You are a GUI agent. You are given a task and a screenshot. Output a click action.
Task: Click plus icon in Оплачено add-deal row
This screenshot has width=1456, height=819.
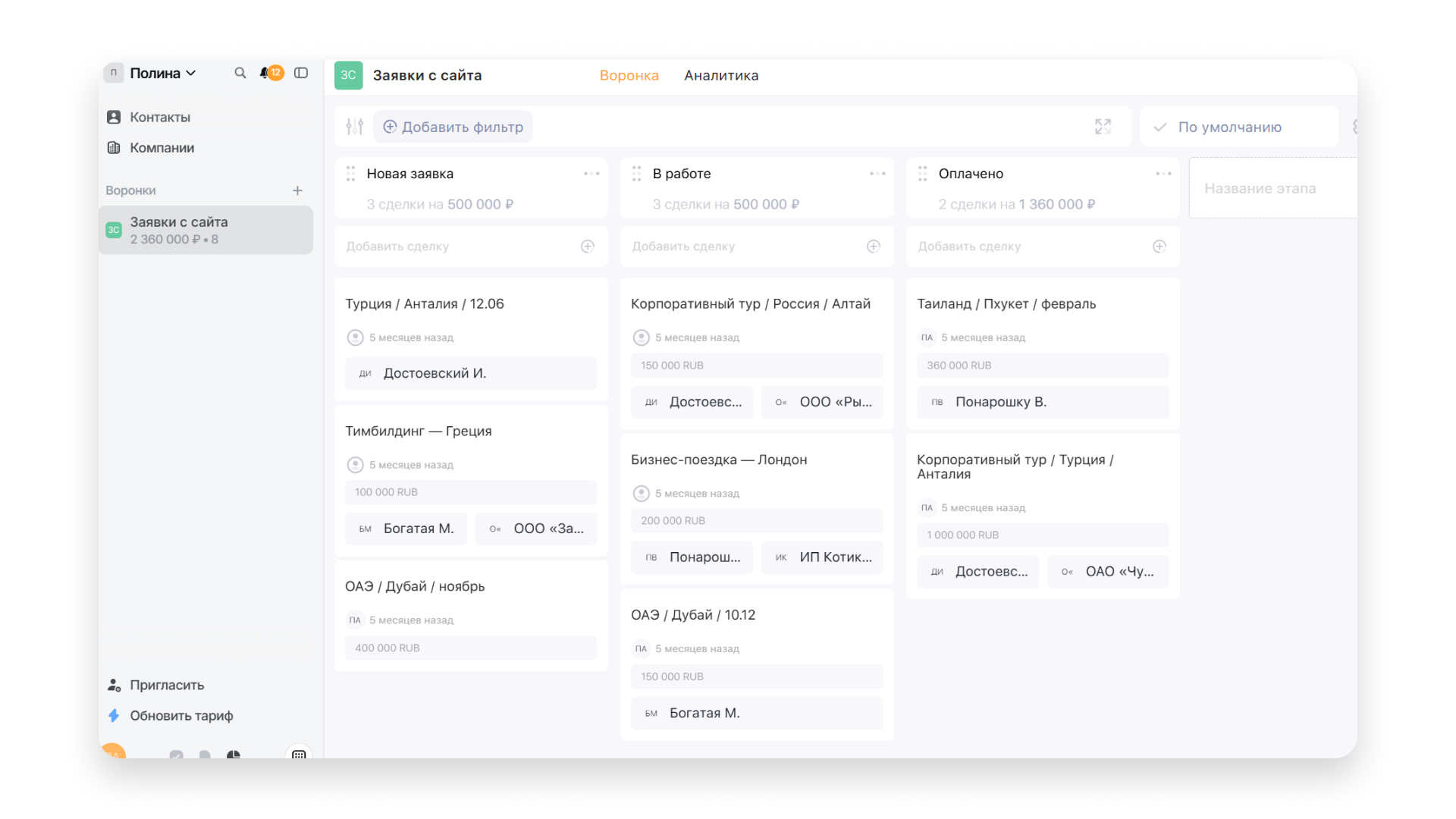(1159, 246)
